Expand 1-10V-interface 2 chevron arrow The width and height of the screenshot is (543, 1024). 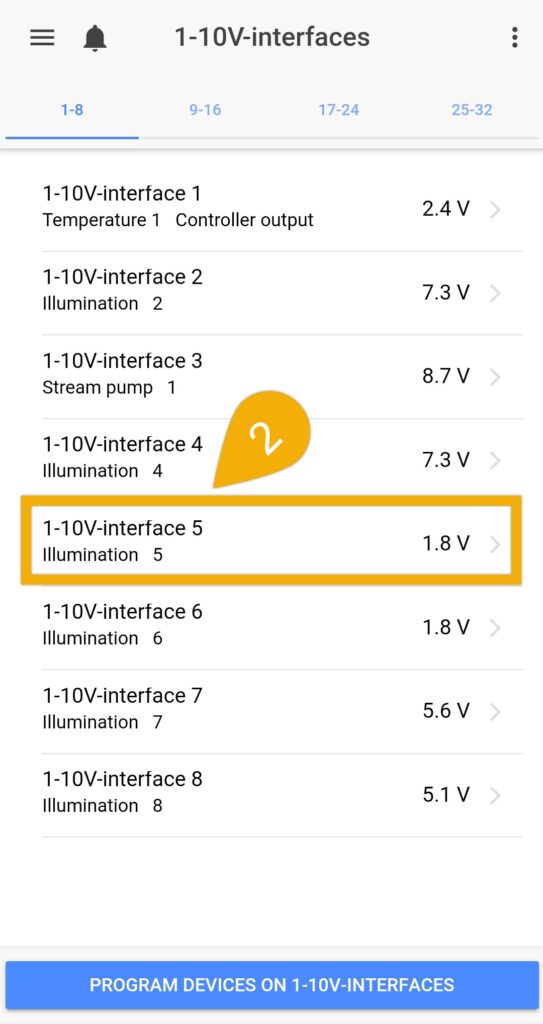tap(495, 293)
